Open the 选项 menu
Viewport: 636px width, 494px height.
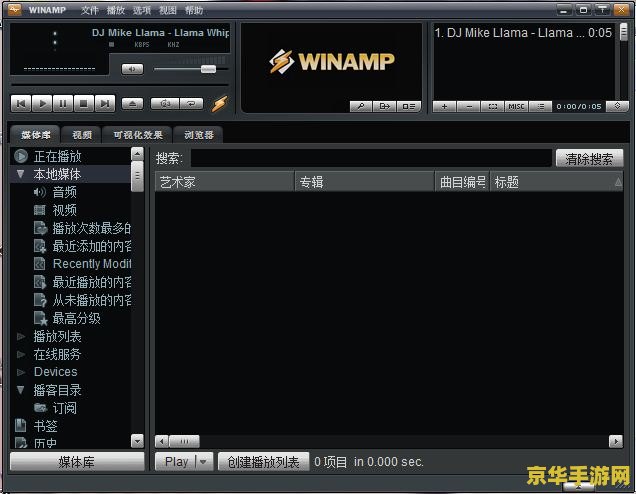pyautogui.click(x=142, y=10)
